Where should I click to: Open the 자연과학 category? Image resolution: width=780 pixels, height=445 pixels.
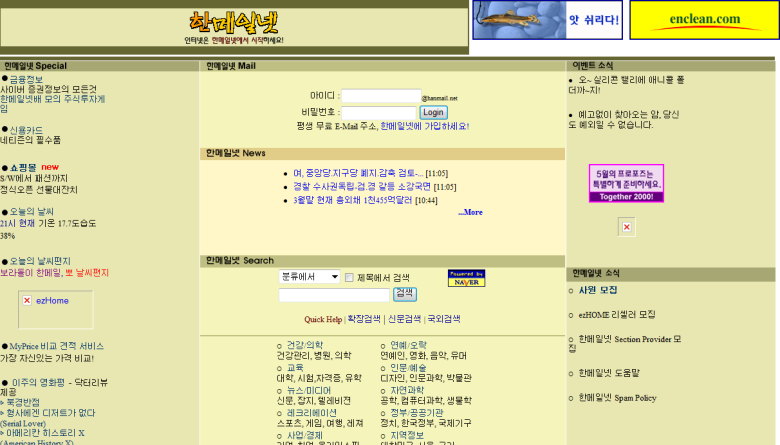click(407, 391)
